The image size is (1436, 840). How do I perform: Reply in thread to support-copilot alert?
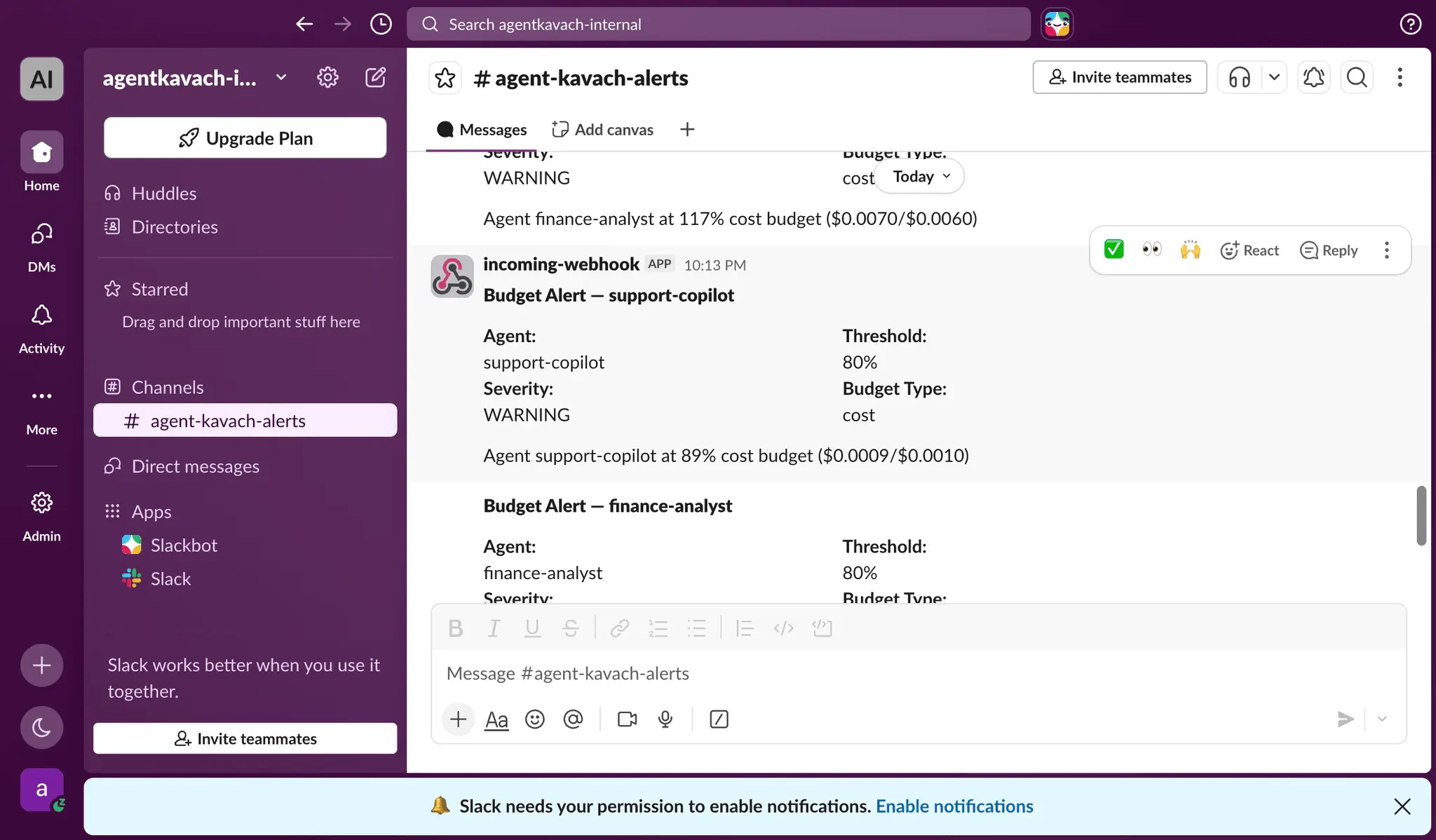point(1329,250)
